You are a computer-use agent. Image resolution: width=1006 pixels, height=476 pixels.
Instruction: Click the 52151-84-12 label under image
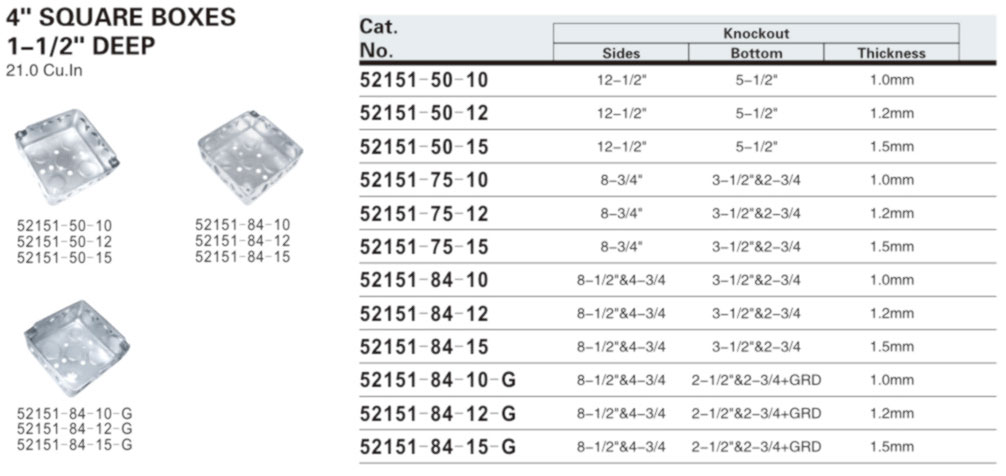[243, 241]
